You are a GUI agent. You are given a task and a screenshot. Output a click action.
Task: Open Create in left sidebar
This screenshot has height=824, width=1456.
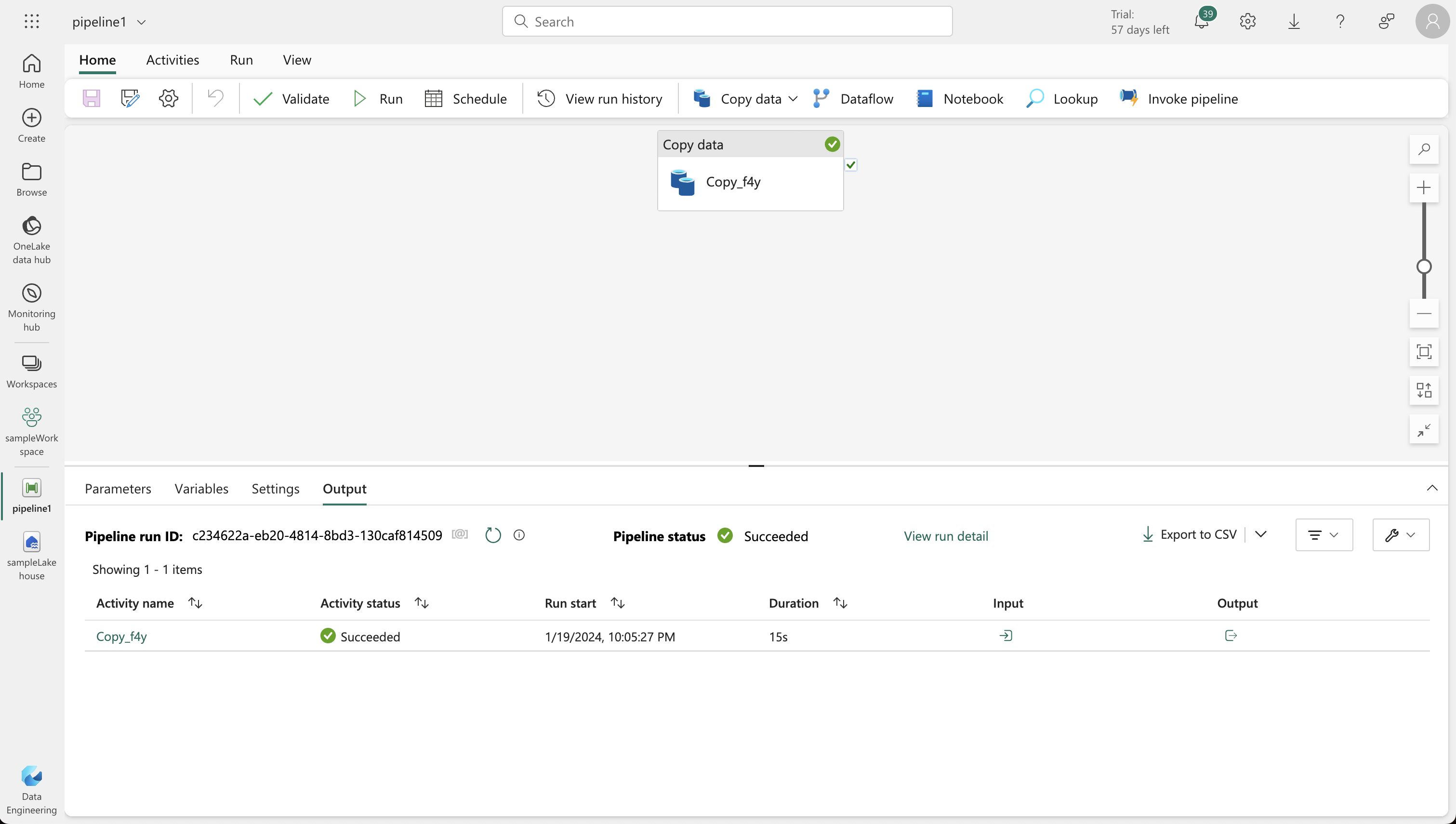(x=32, y=126)
